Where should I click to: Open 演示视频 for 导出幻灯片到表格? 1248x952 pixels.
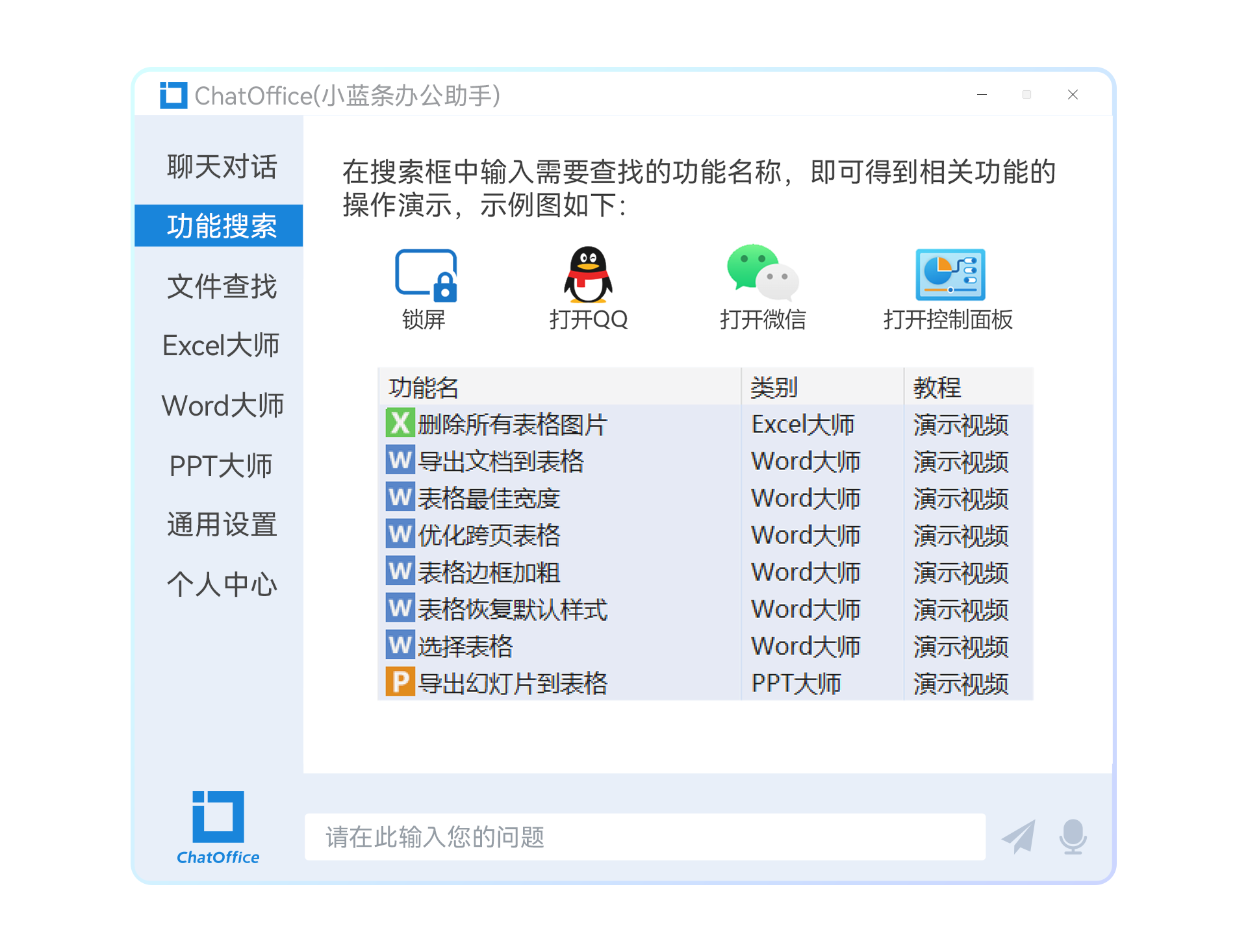[961, 684]
